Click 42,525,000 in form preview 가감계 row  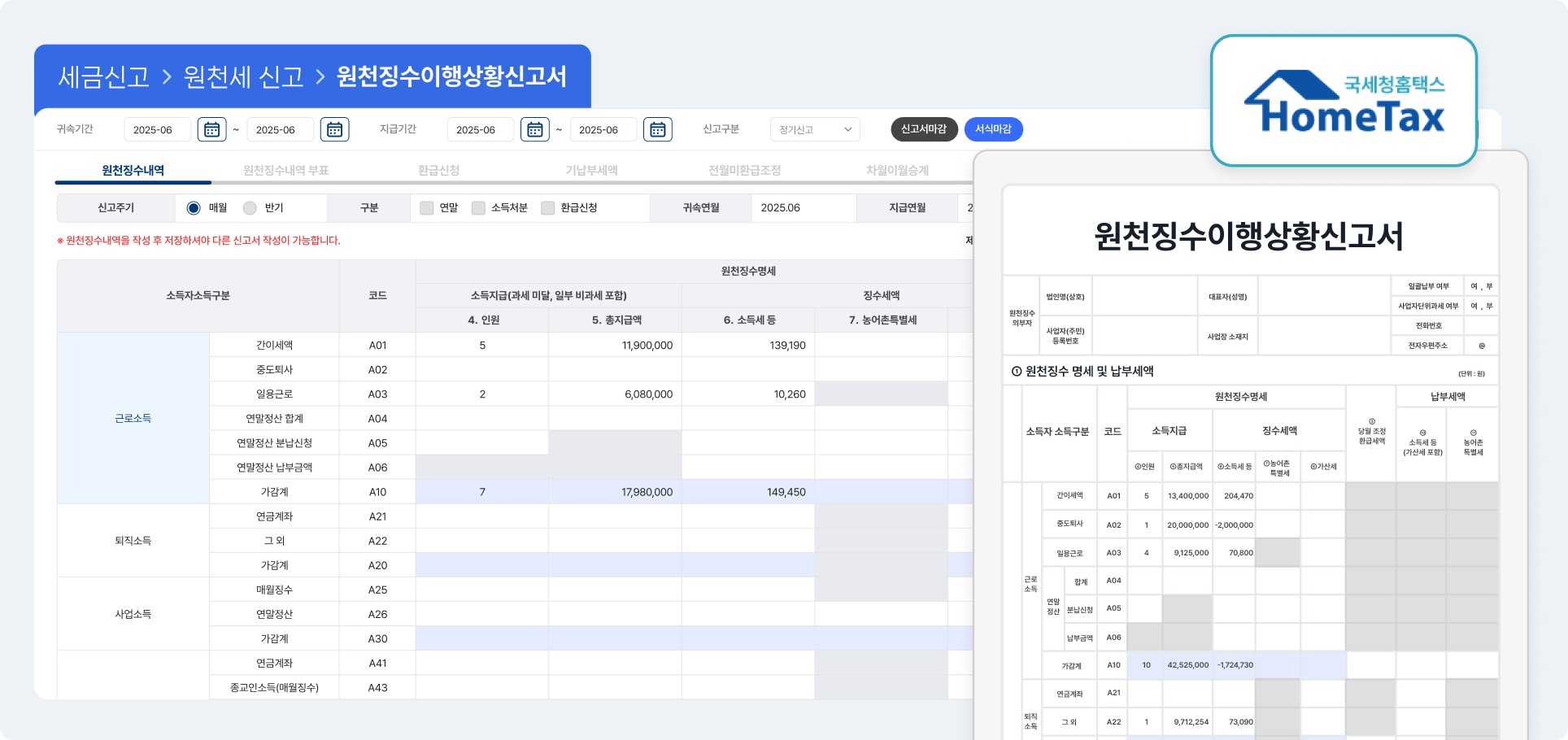[x=1188, y=664]
